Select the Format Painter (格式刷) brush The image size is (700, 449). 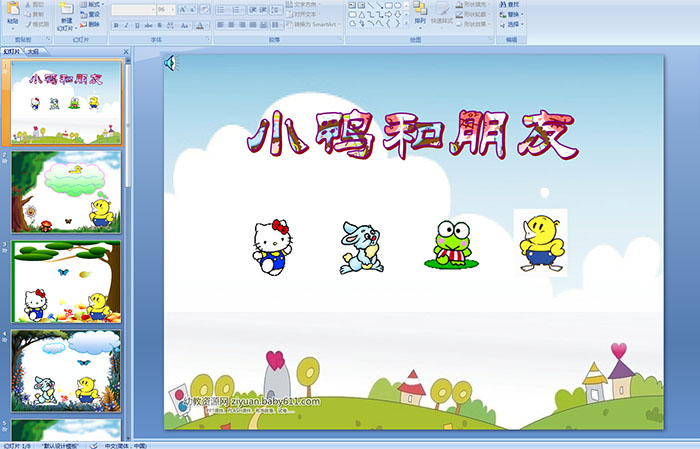click(x=28, y=24)
